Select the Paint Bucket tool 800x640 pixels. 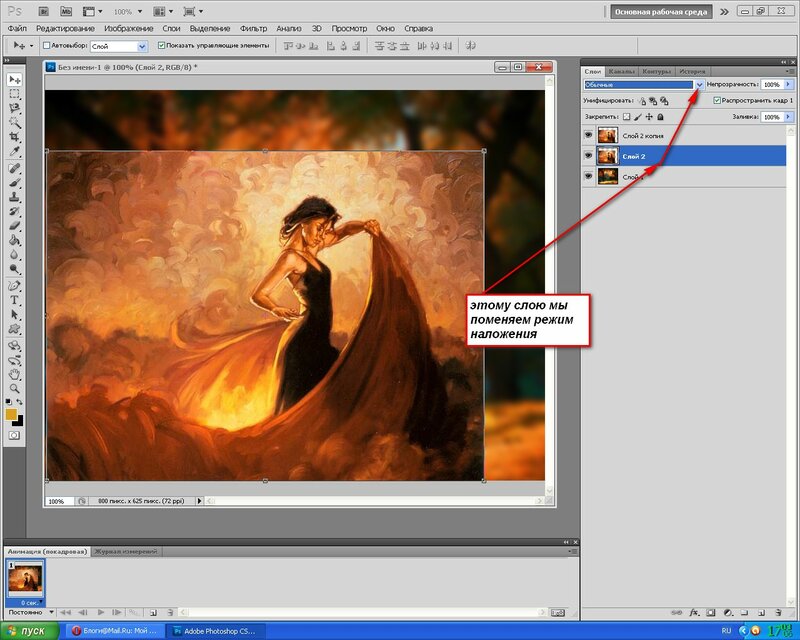[14, 240]
